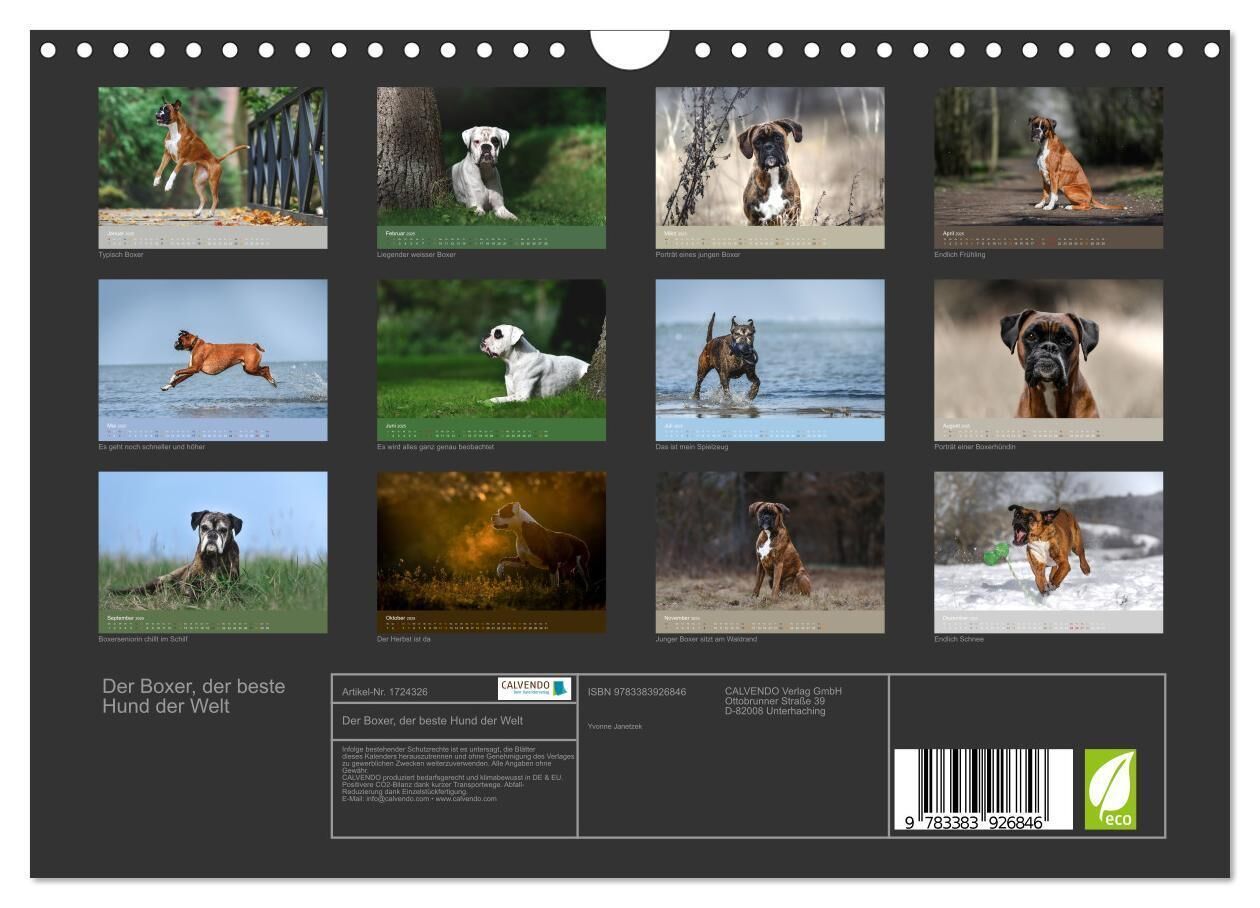
Task: Click the 'Artikel-Nr. 1724326' field
Action: 385,692
